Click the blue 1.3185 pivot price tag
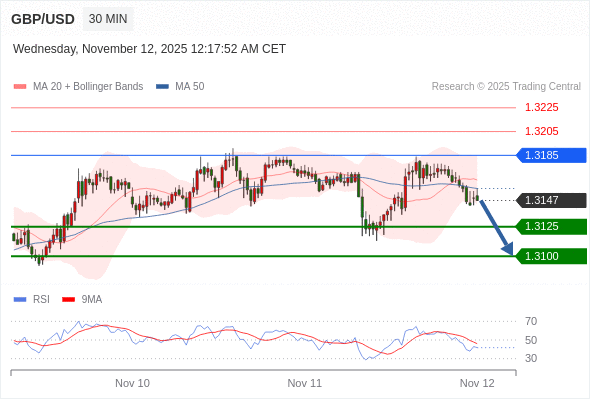590x400 pixels. coord(551,155)
